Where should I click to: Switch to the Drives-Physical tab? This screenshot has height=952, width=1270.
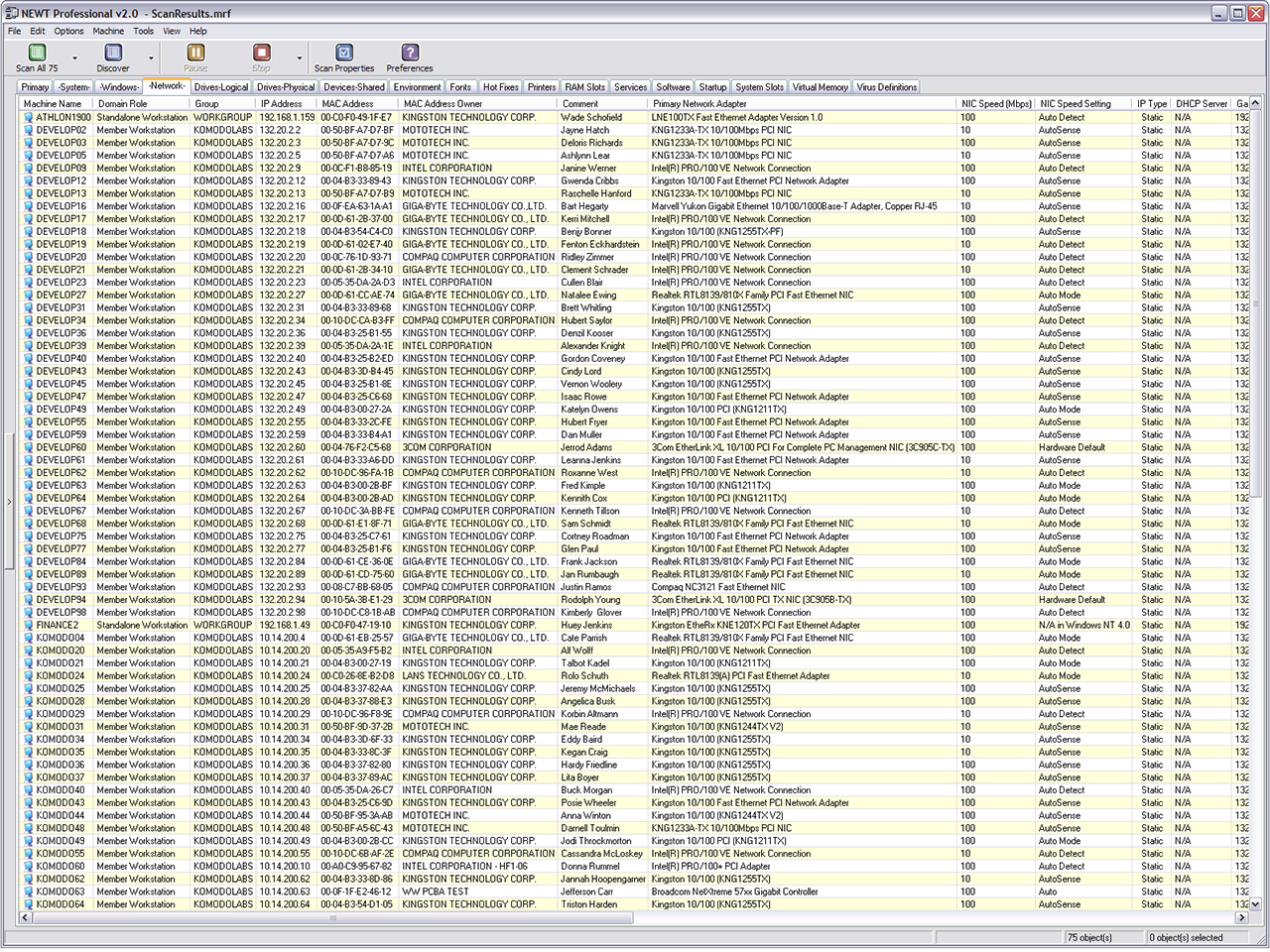click(x=286, y=87)
